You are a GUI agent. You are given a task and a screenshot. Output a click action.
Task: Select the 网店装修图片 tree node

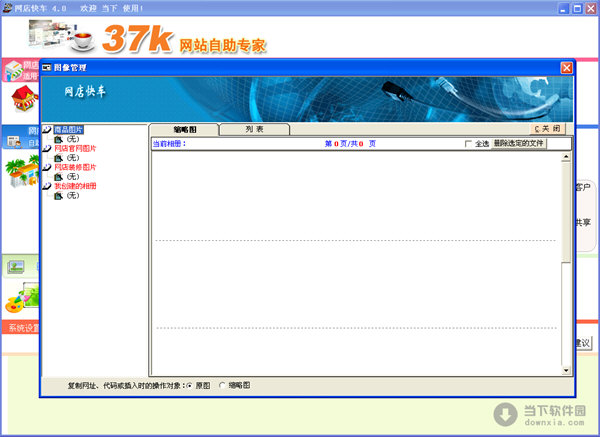[x=75, y=167]
